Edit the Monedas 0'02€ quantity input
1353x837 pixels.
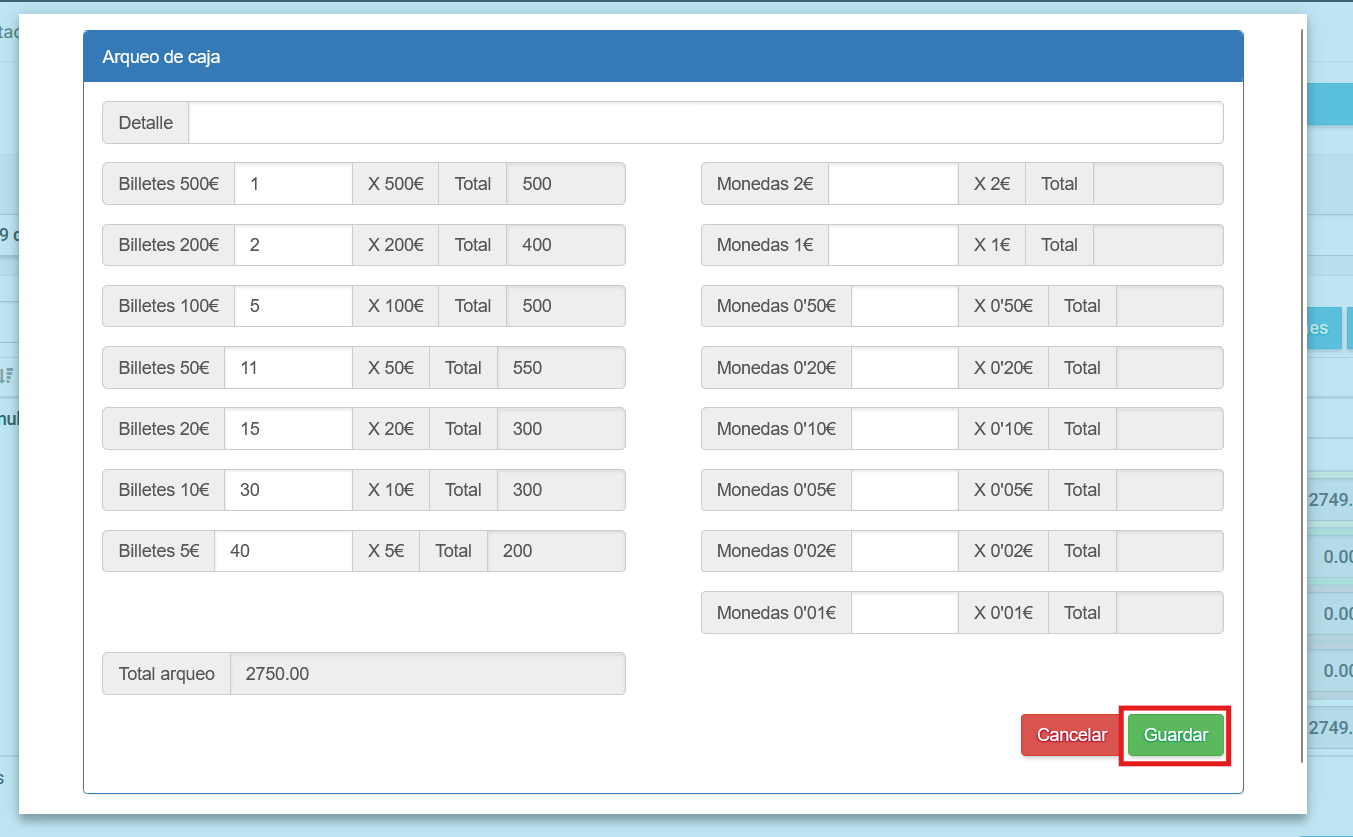(904, 551)
